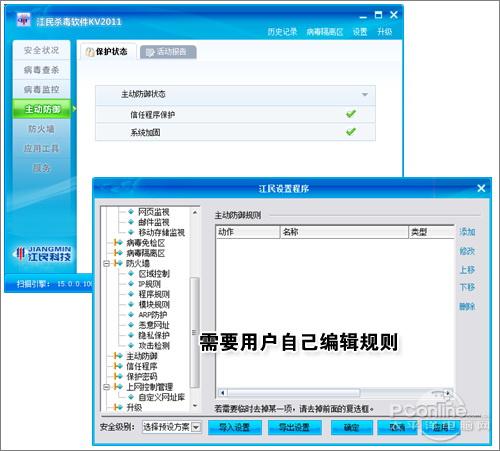The height and width of the screenshot is (451, 500).
Task: Collapse the 防火墙 tree node
Action: click(106, 264)
